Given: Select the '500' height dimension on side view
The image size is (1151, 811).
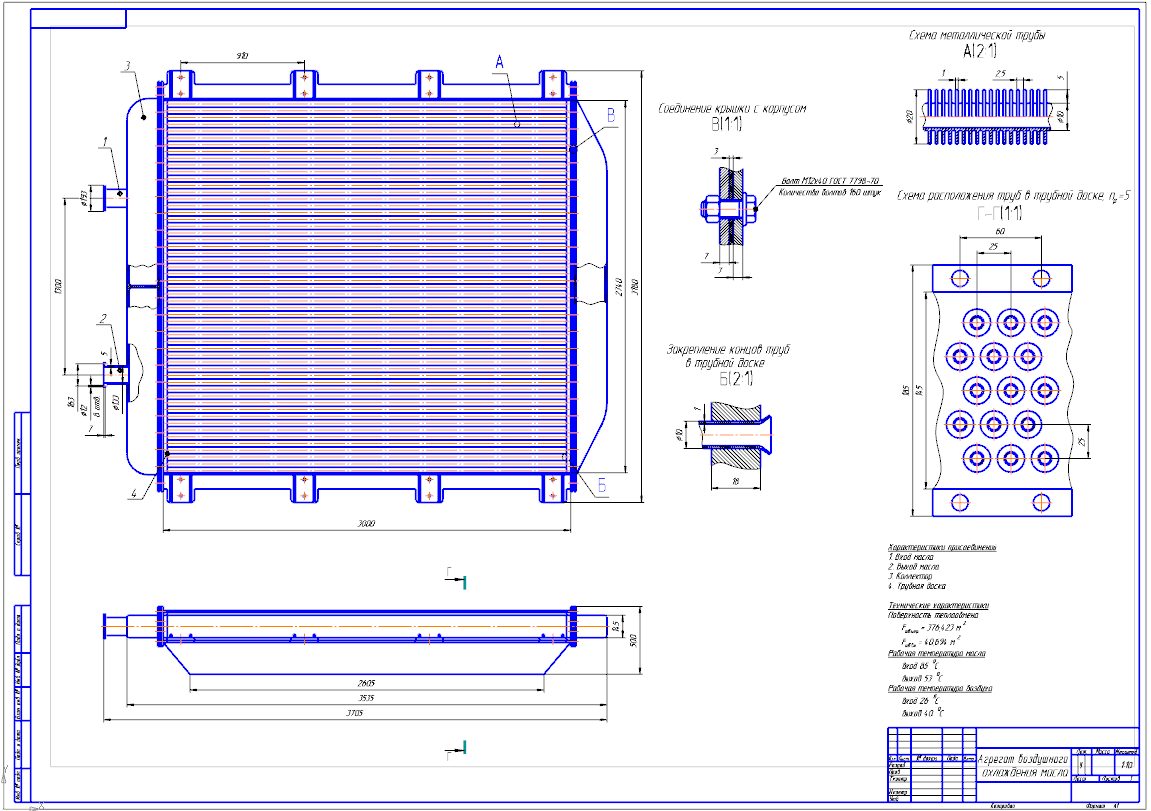Looking at the screenshot, I should click(633, 640).
